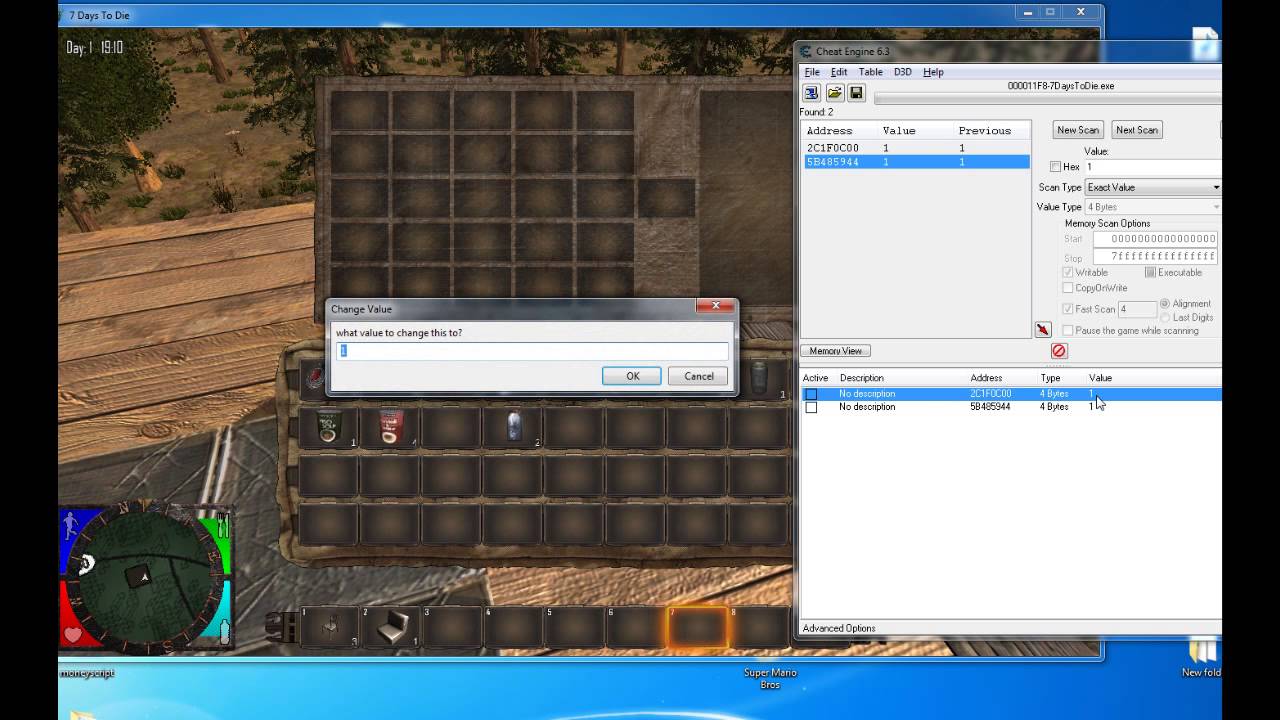Select the 2C1F0C00 row in address table
1280x720 pixels.
point(1010,394)
